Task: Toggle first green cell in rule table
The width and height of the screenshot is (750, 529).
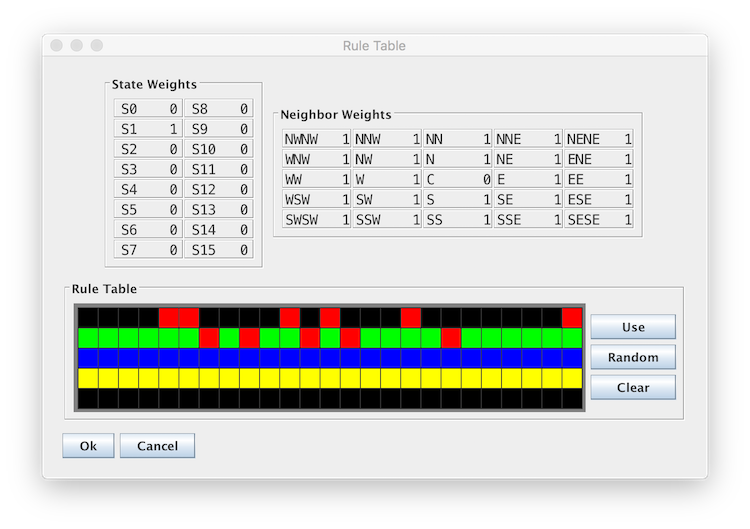Action: pyautogui.click(x=88, y=338)
